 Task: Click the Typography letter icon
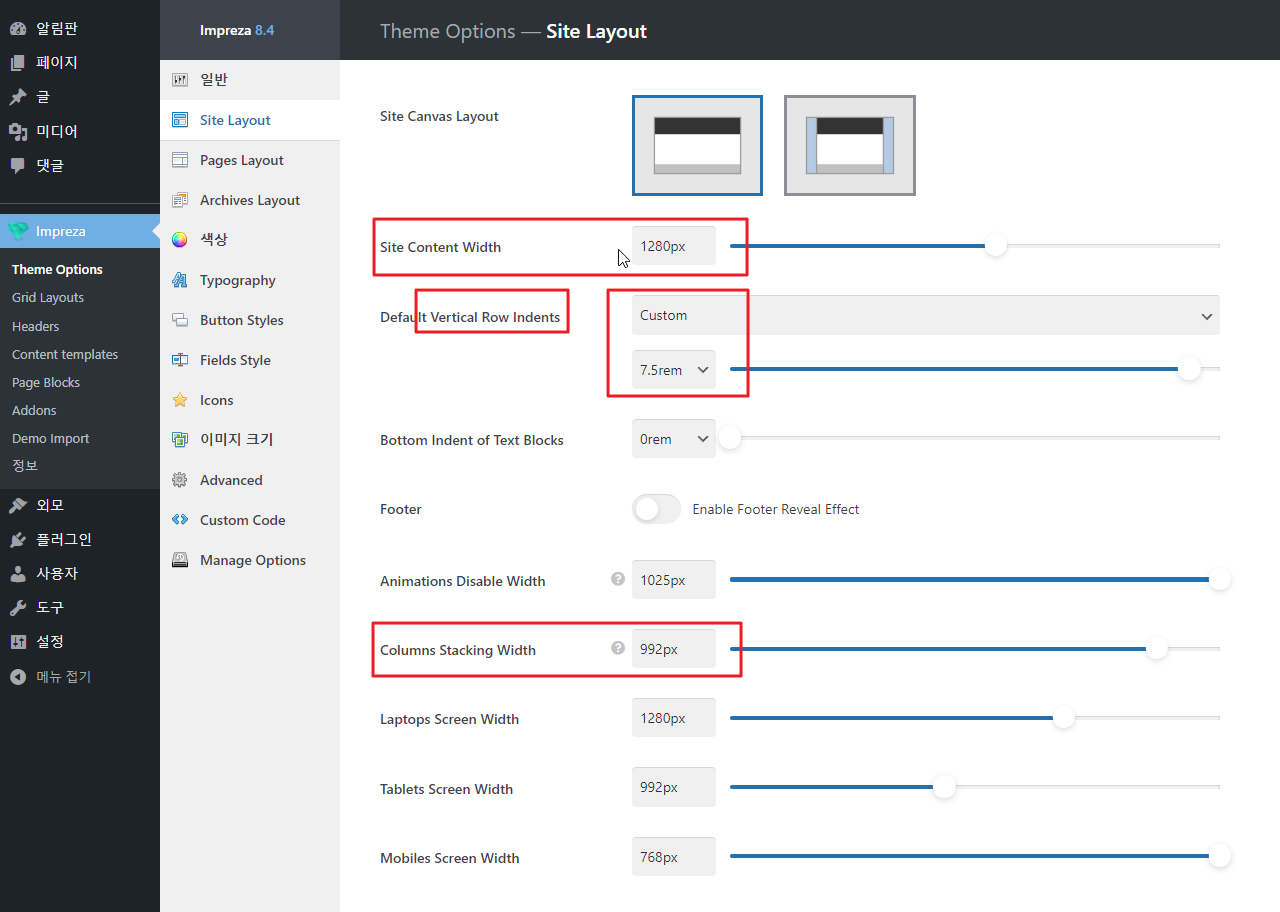[180, 280]
